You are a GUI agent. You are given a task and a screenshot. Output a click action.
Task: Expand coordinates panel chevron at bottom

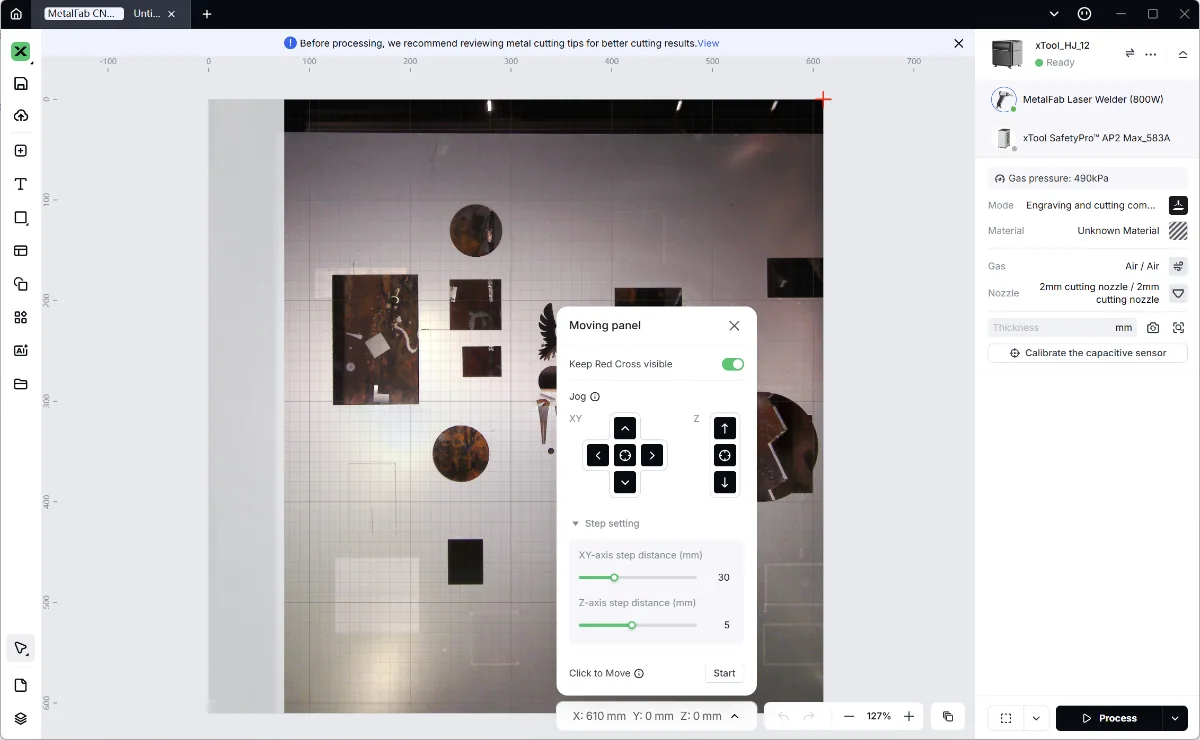tap(735, 716)
